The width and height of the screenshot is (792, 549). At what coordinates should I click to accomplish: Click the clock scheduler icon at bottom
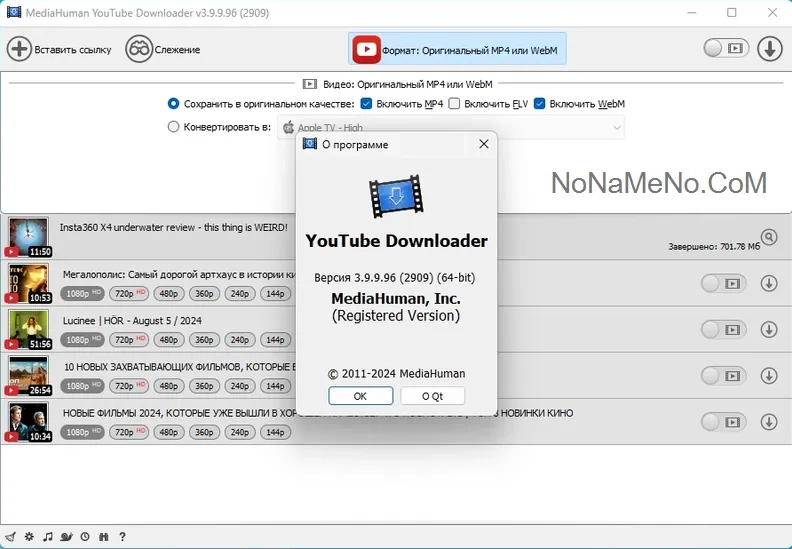click(x=85, y=537)
